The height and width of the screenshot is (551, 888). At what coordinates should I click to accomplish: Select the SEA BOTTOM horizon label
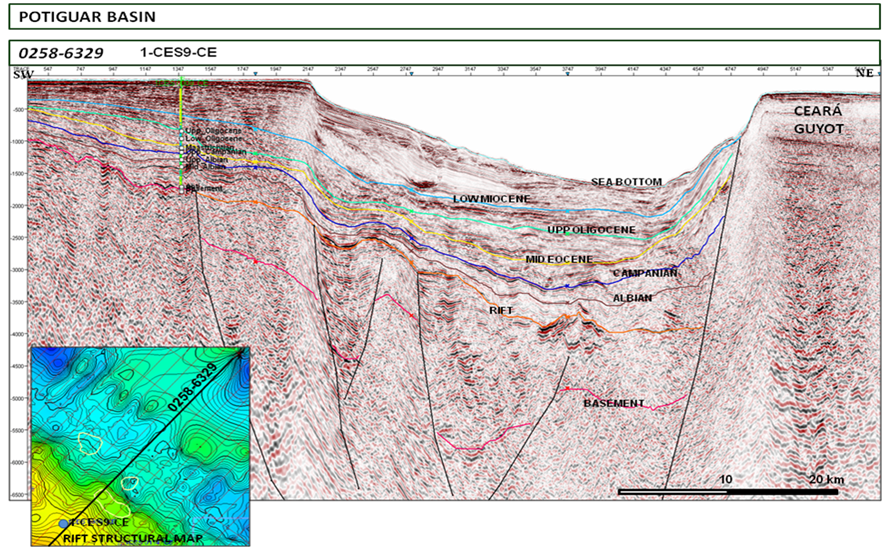click(x=626, y=182)
